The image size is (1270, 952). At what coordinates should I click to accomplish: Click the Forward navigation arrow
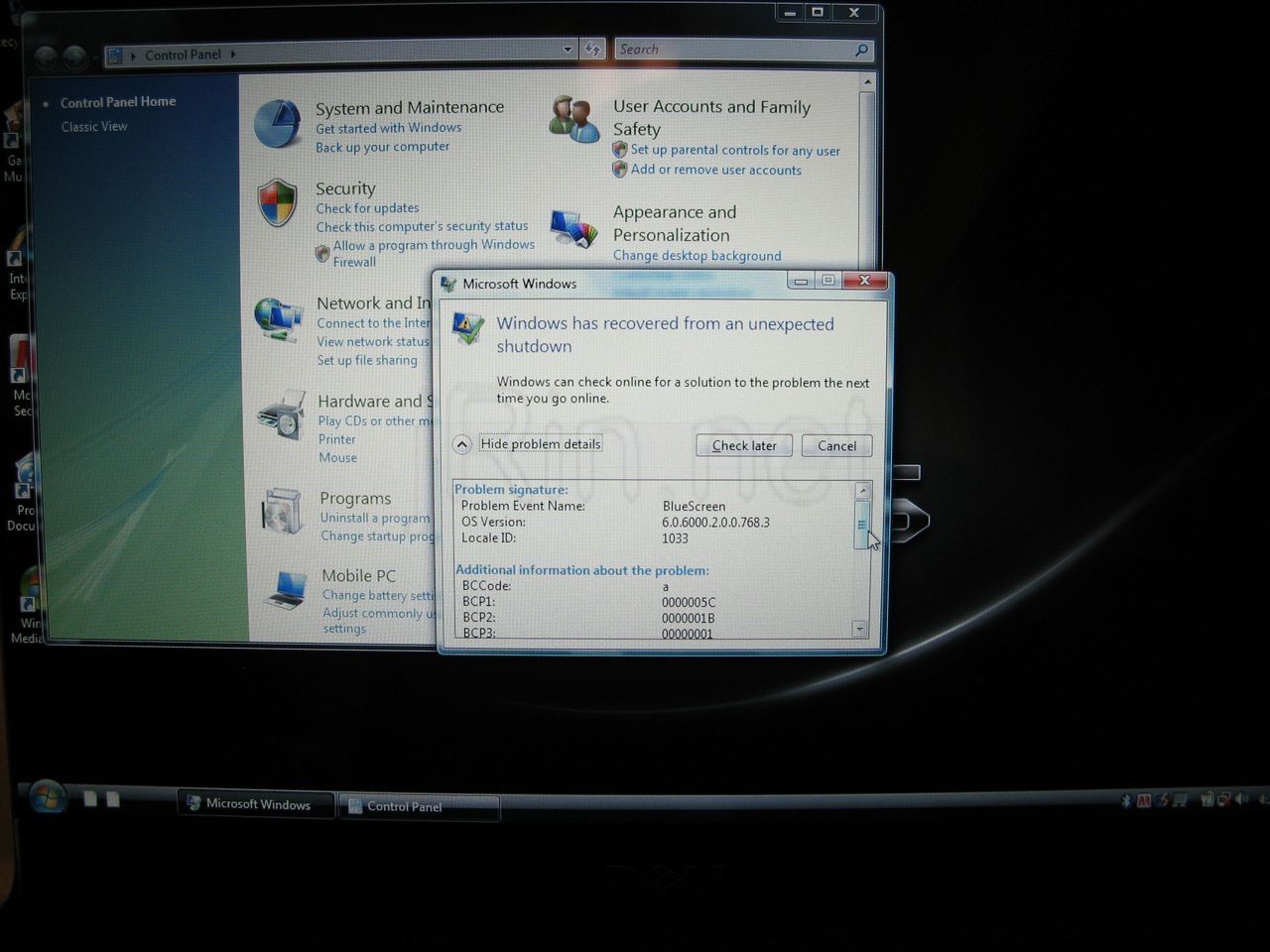(x=75, y=57)
